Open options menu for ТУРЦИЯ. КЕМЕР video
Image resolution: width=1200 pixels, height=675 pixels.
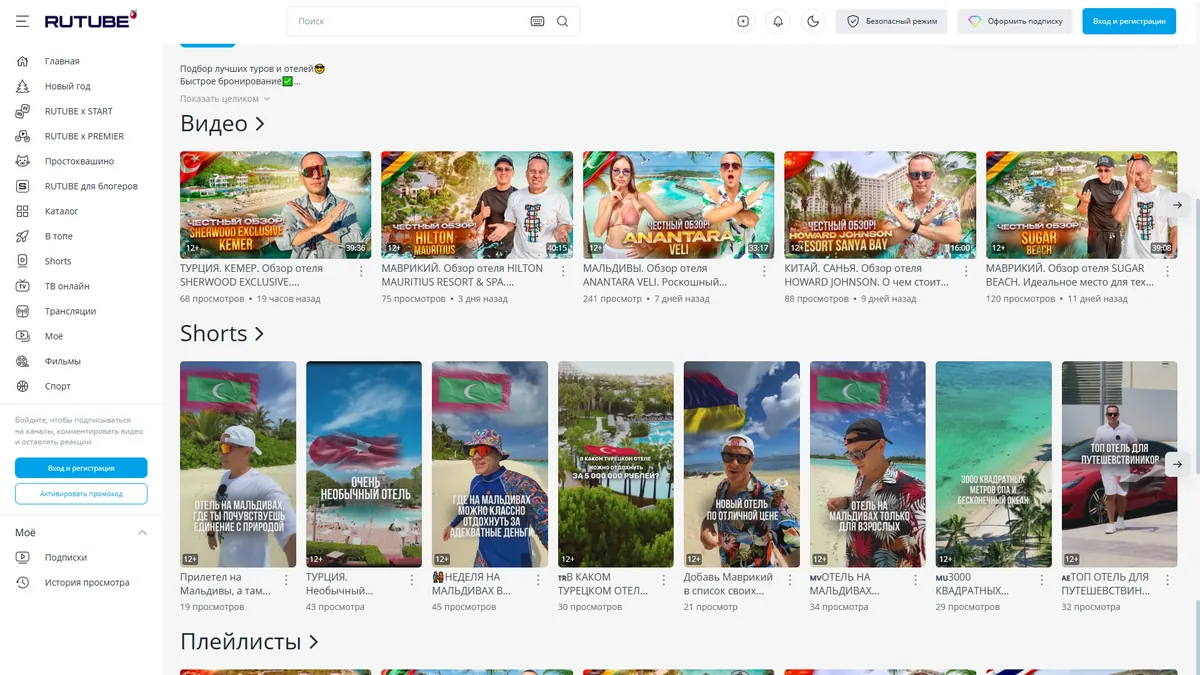(361, 271)
